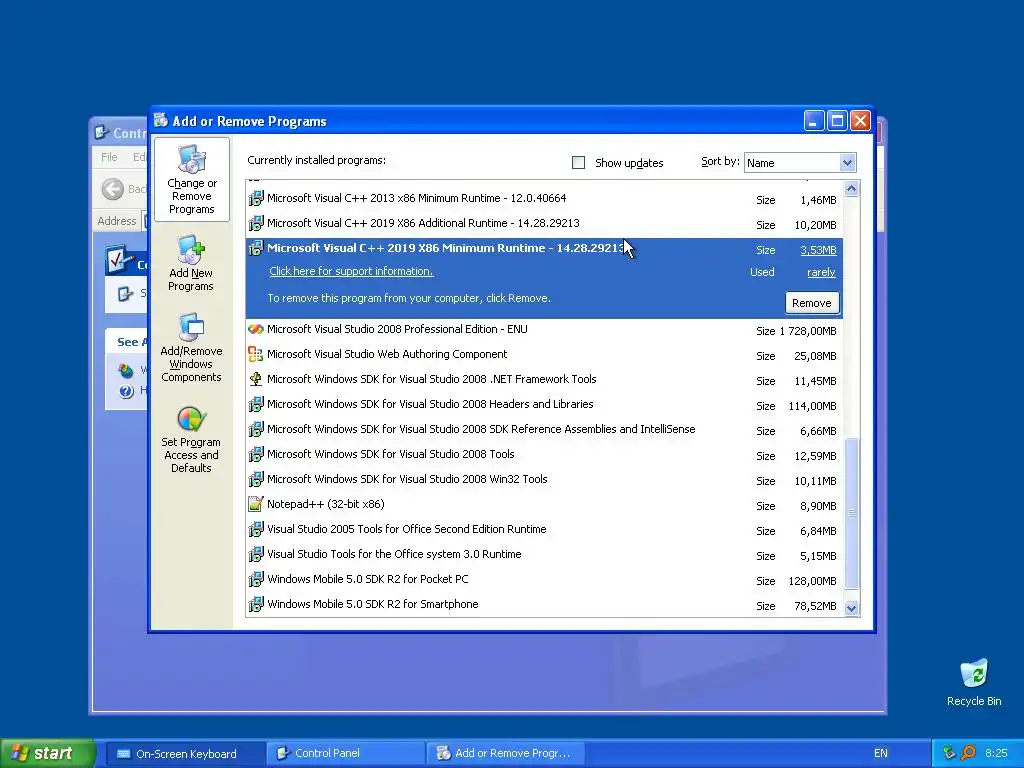Screen dimensions: 1024x768
Task: Click the search magnifier tray icon
Action: (x=967, y=753)
